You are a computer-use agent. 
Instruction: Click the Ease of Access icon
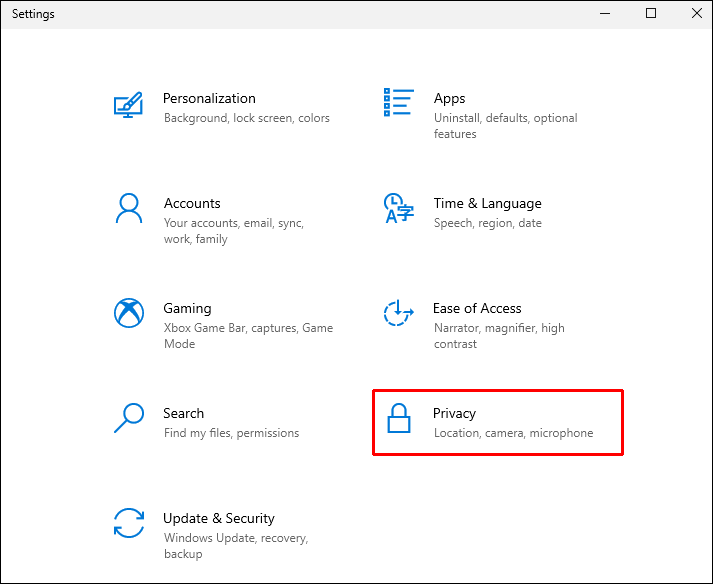coord(398,314)
